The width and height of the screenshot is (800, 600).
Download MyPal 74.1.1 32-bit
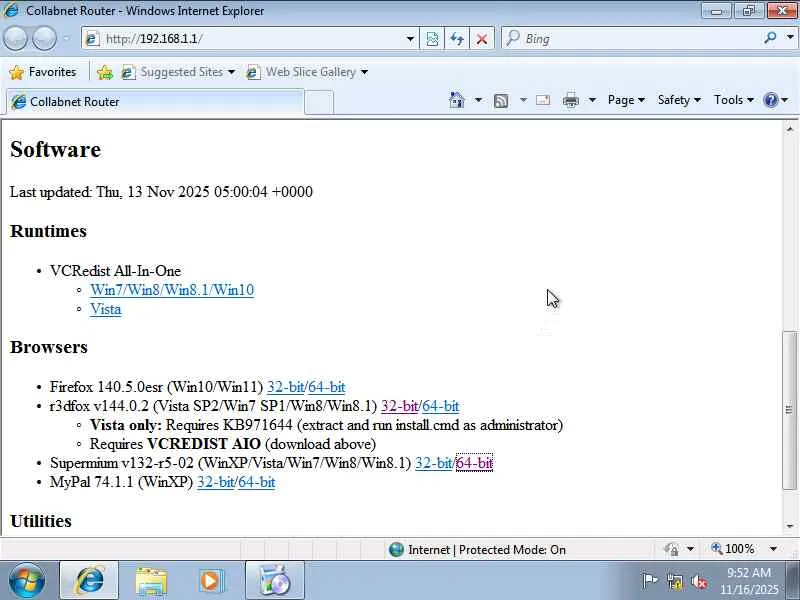(216, 482)
